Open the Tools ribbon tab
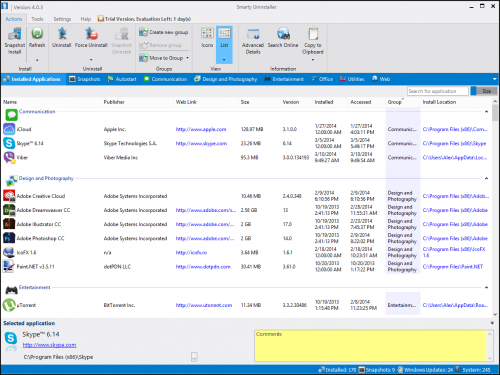 click(37, 19)
